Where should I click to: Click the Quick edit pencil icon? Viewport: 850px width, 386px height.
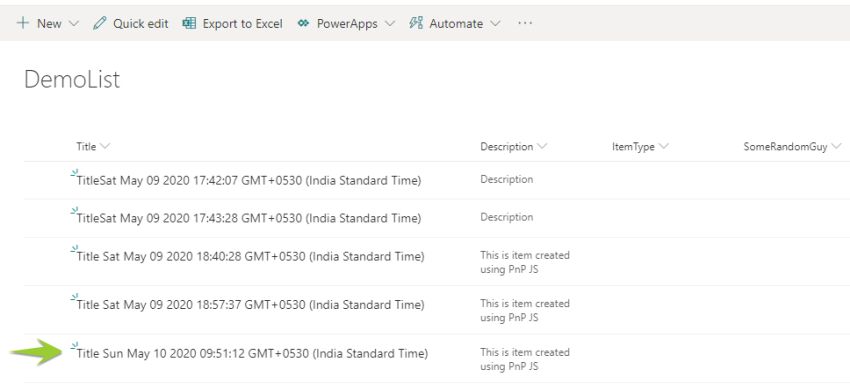pos(100,23)
